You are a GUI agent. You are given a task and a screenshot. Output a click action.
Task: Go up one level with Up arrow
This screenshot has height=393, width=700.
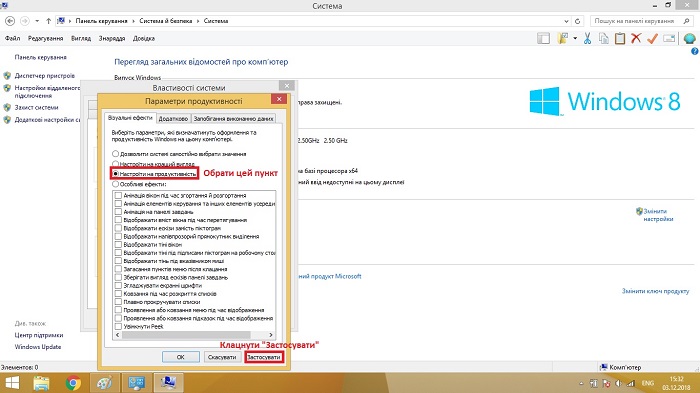click(48, 21)
